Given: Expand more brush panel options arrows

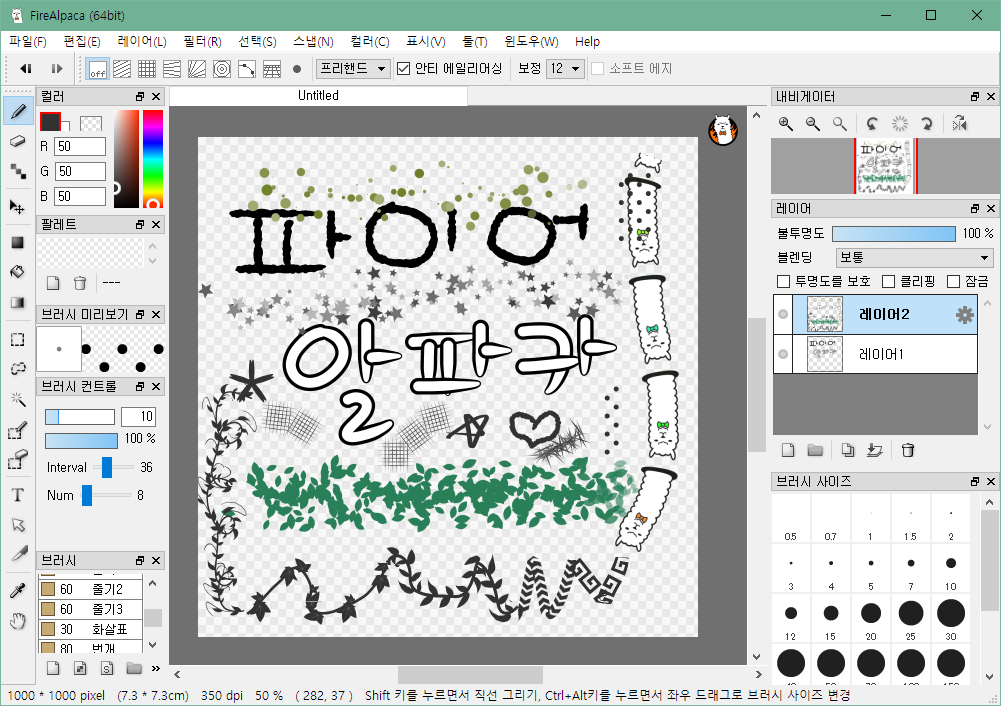Looking at the screenshot, I should pyautogui.click(x=156, y=668).
